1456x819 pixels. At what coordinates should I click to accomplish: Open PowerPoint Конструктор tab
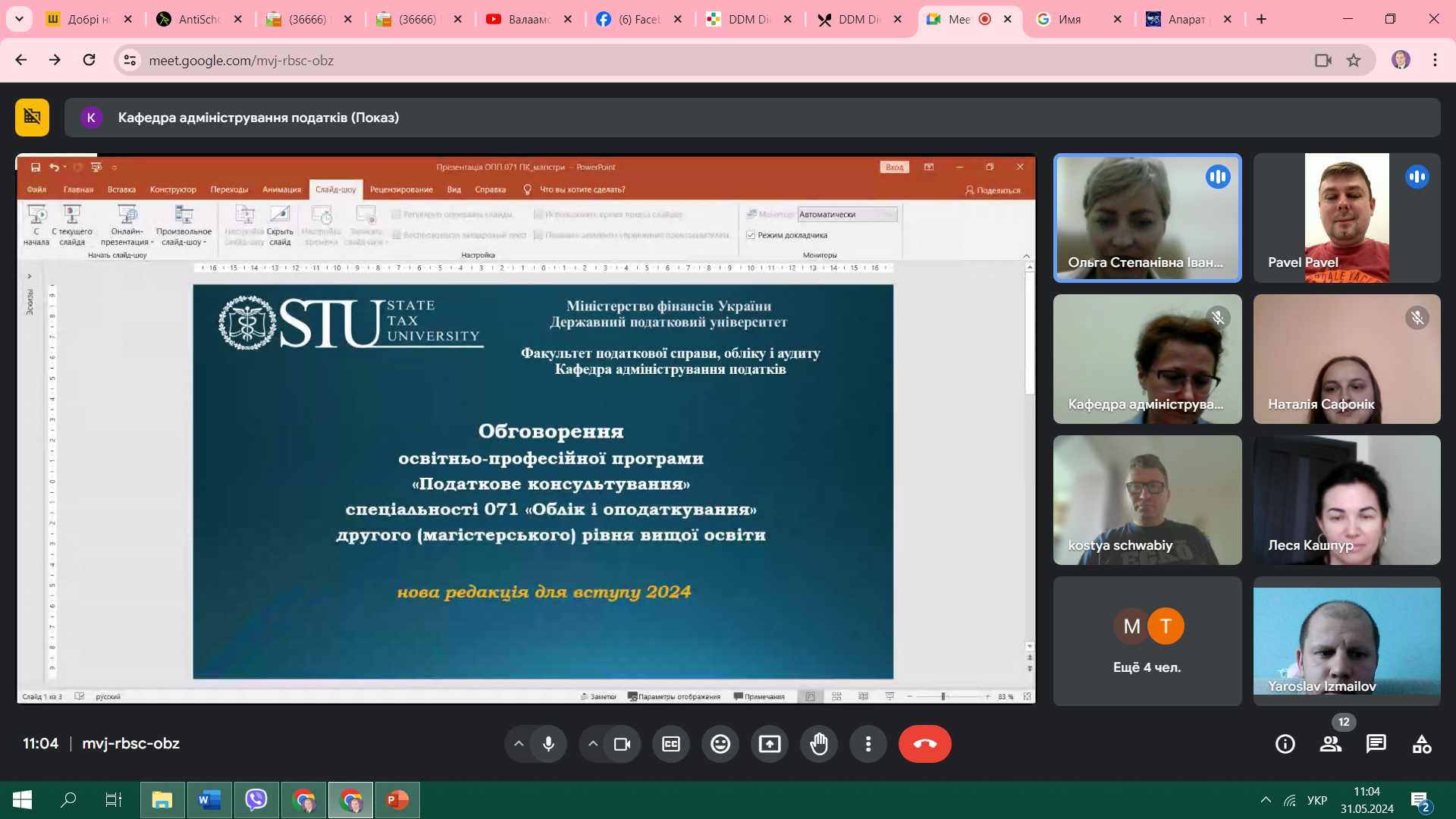173,190
